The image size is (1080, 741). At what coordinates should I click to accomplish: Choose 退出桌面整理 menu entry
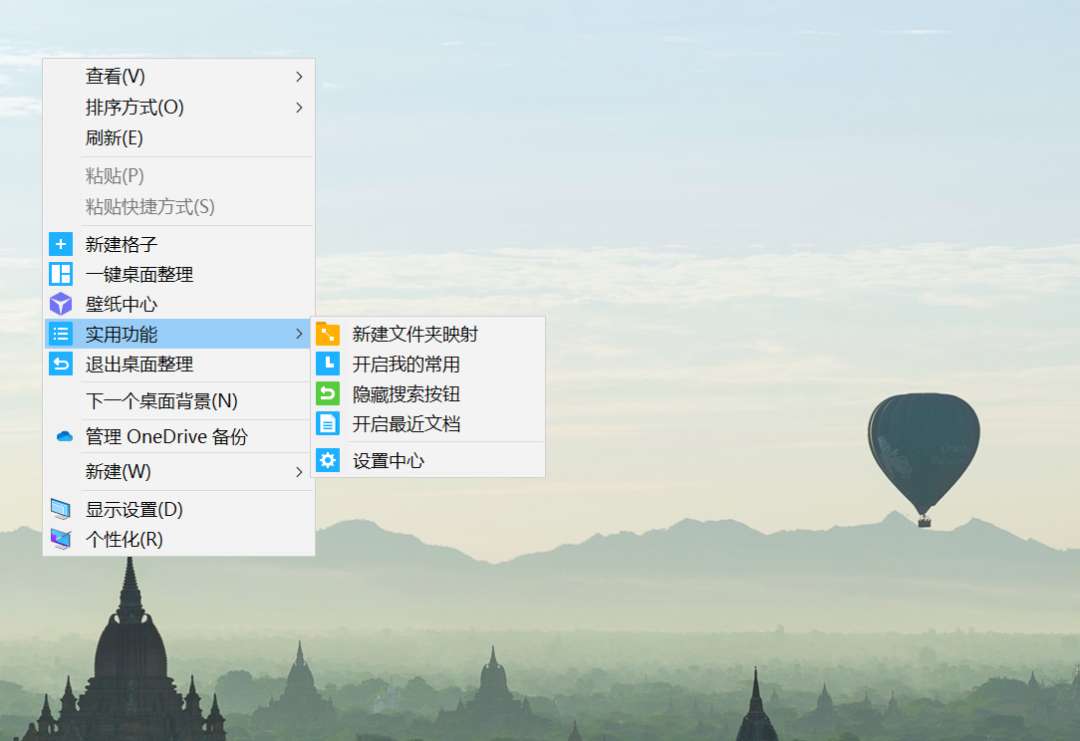[178, 364]
